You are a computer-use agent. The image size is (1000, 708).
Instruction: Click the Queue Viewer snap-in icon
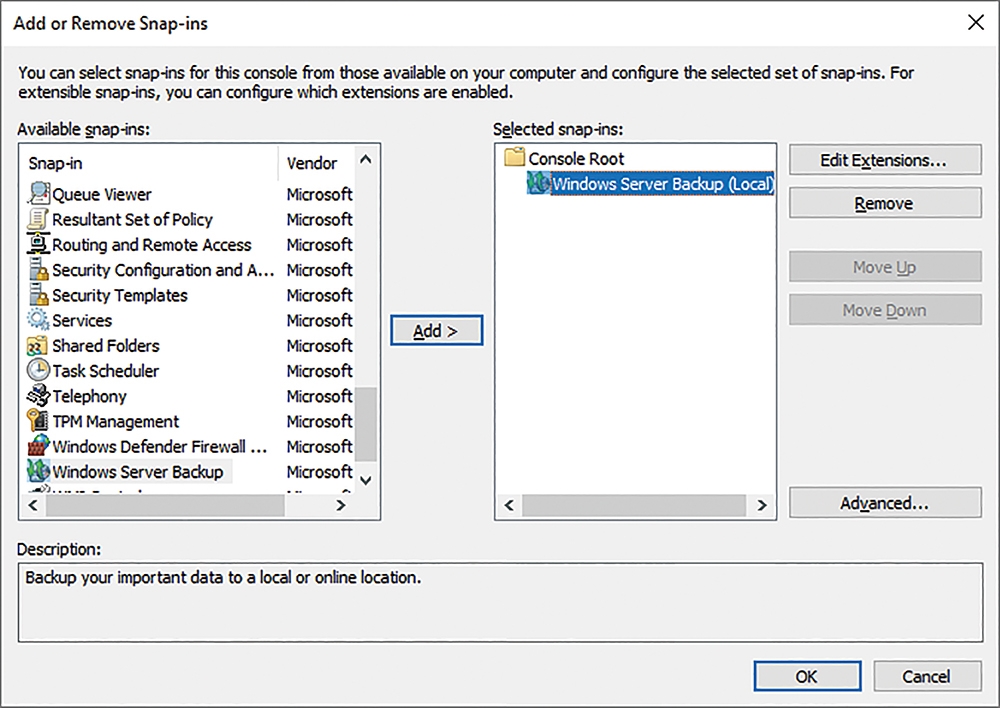38,193
